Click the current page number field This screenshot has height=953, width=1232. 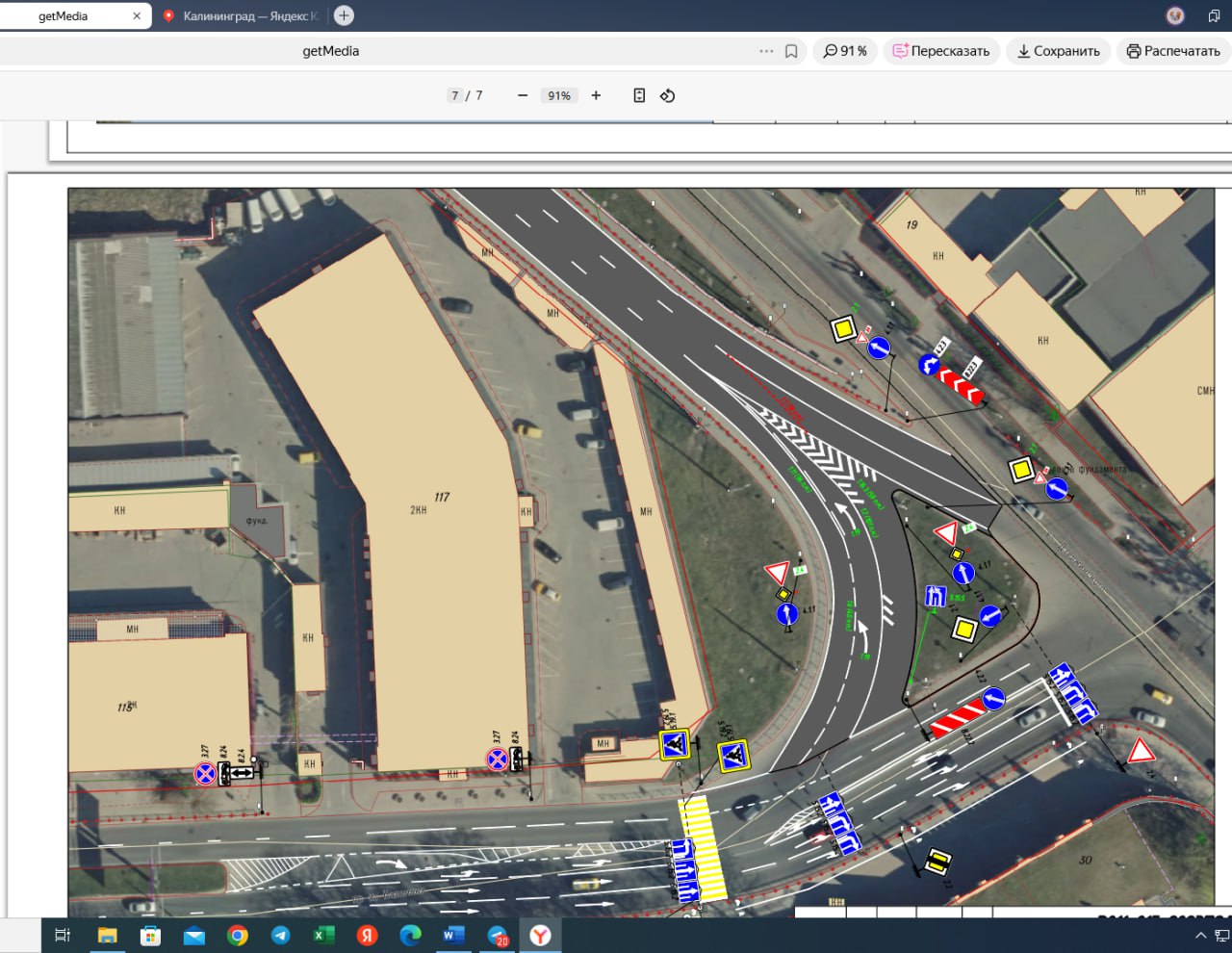(454, 95)
